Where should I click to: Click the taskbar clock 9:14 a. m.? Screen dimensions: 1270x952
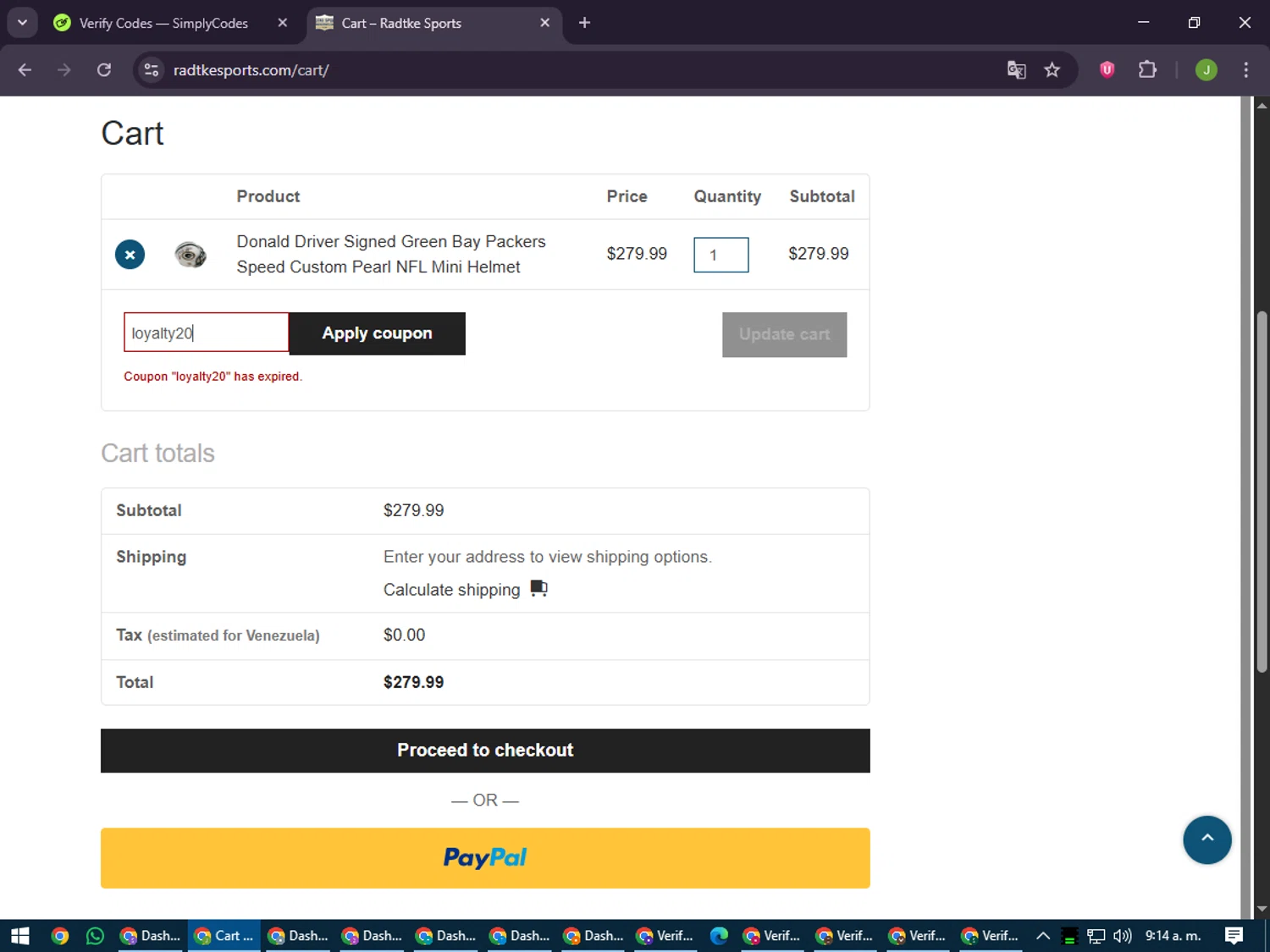point(1173,935)
